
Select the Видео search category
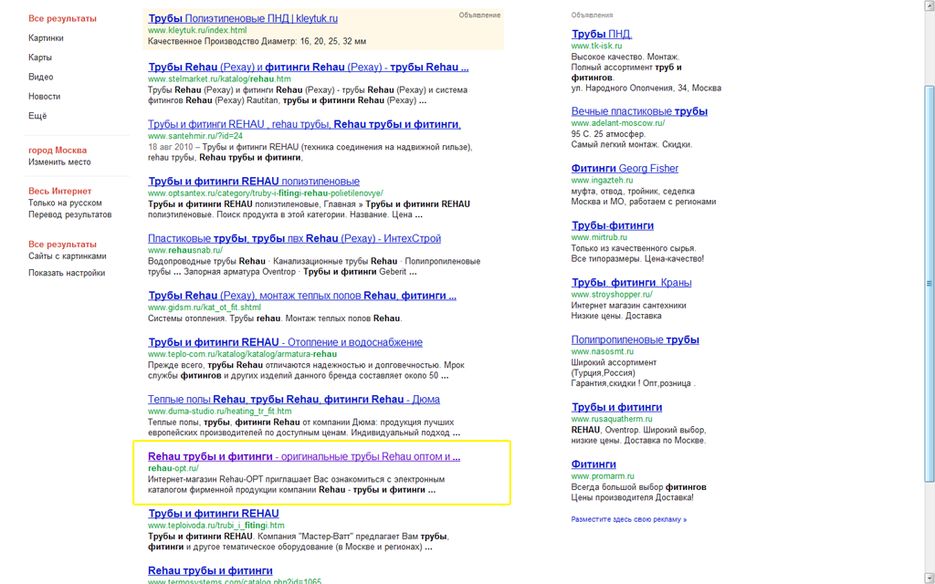point(41,77)
